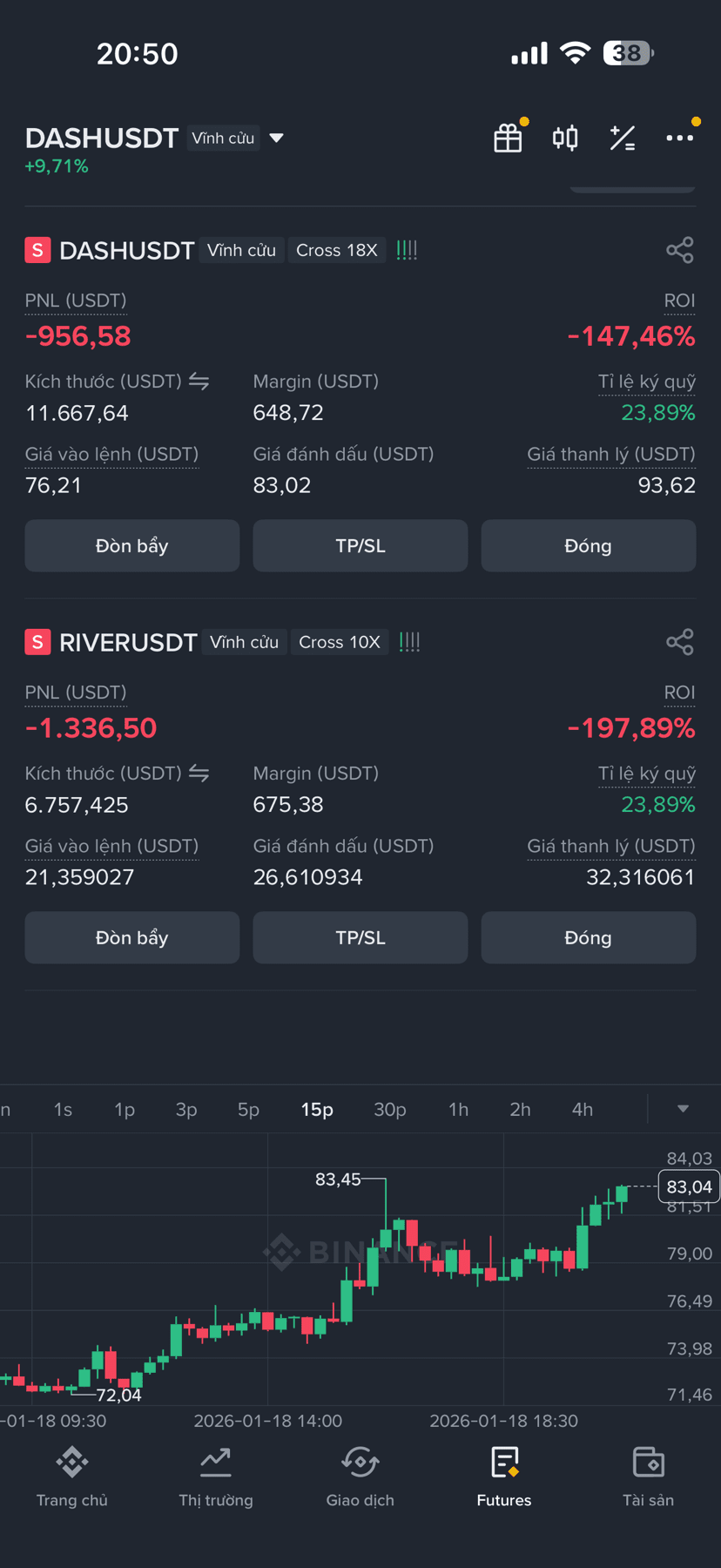Tap the +9,71% price change text
This screenshot has height=1568, width=721.
[x=57, y=166]
